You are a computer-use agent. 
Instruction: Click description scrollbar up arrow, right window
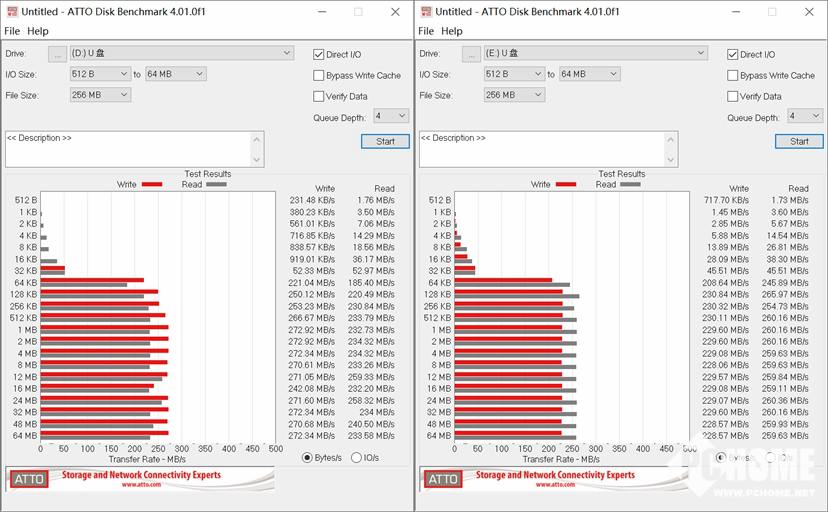click(x=671, y=139)
